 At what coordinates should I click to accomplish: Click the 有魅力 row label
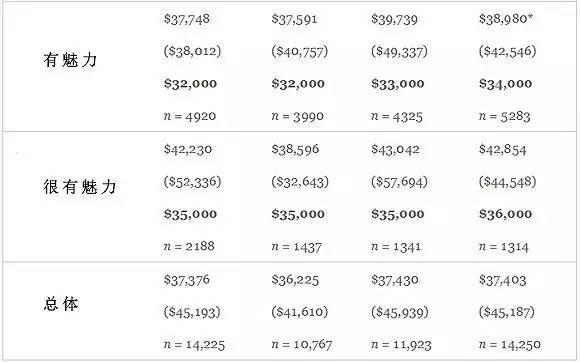click(x=70, y=60)
